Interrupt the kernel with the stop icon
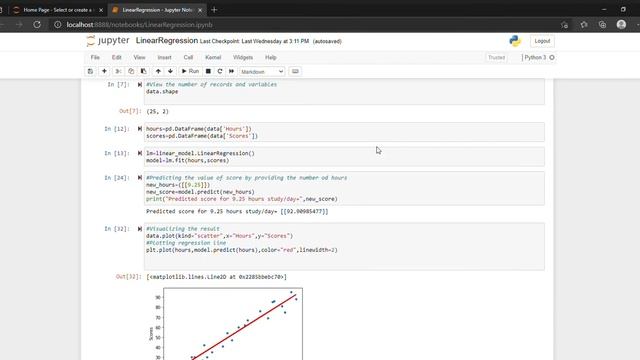Image resolution: width=640 pixels, height=360 pixels. (208, 71)
